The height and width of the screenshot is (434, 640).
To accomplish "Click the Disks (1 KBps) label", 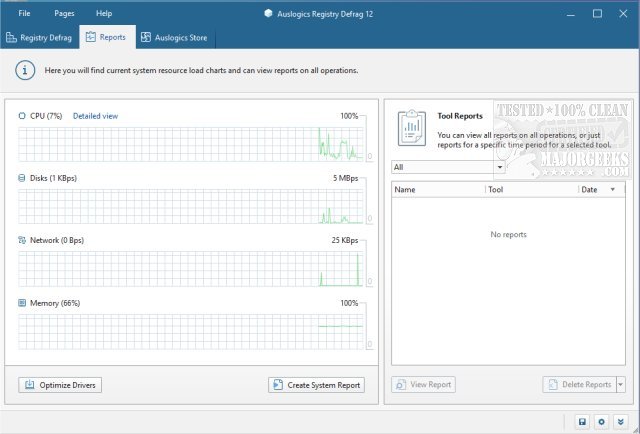I will tap(53, 178).
